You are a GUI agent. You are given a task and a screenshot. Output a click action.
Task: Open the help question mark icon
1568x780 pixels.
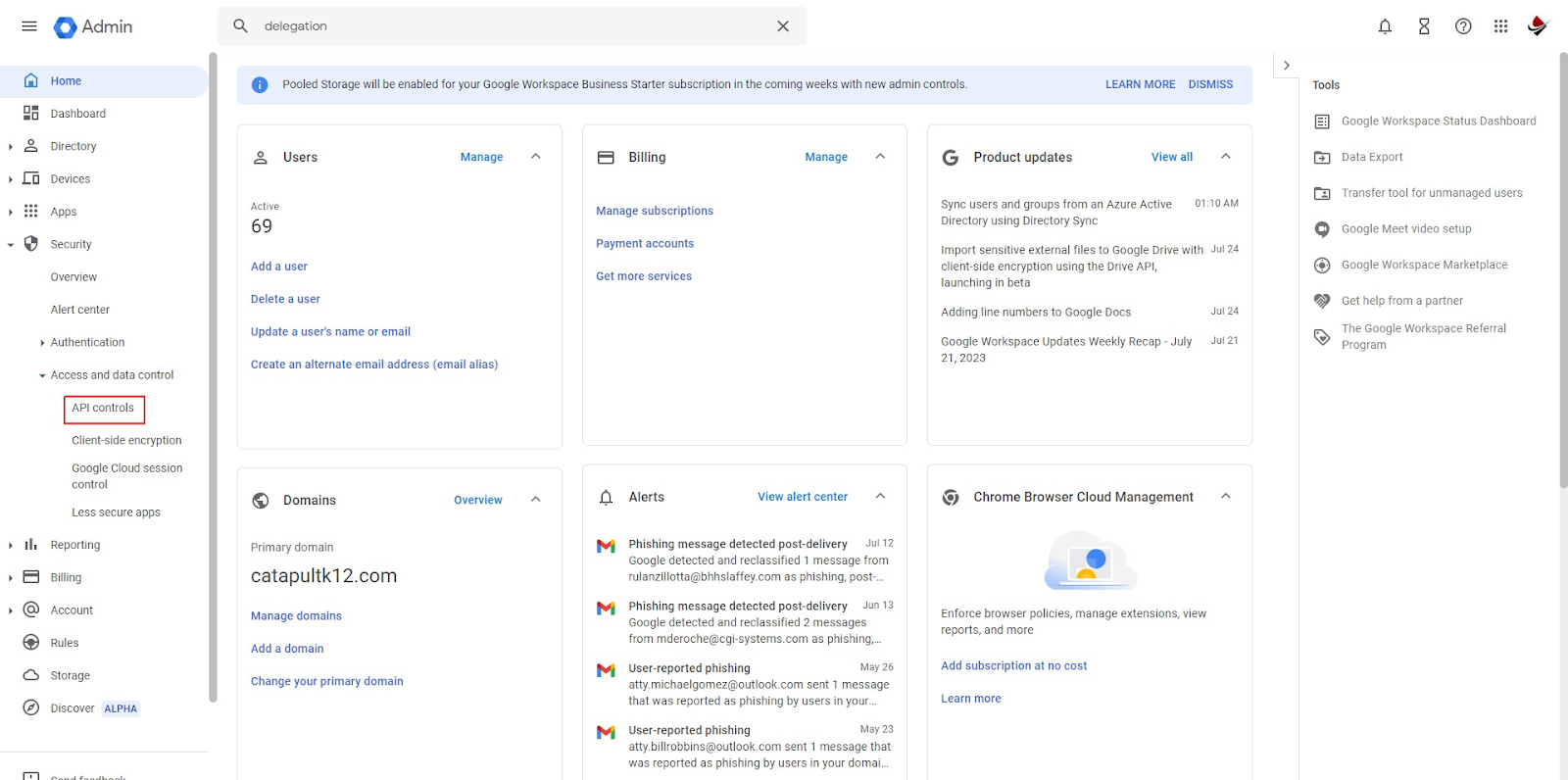point(1463,26)
